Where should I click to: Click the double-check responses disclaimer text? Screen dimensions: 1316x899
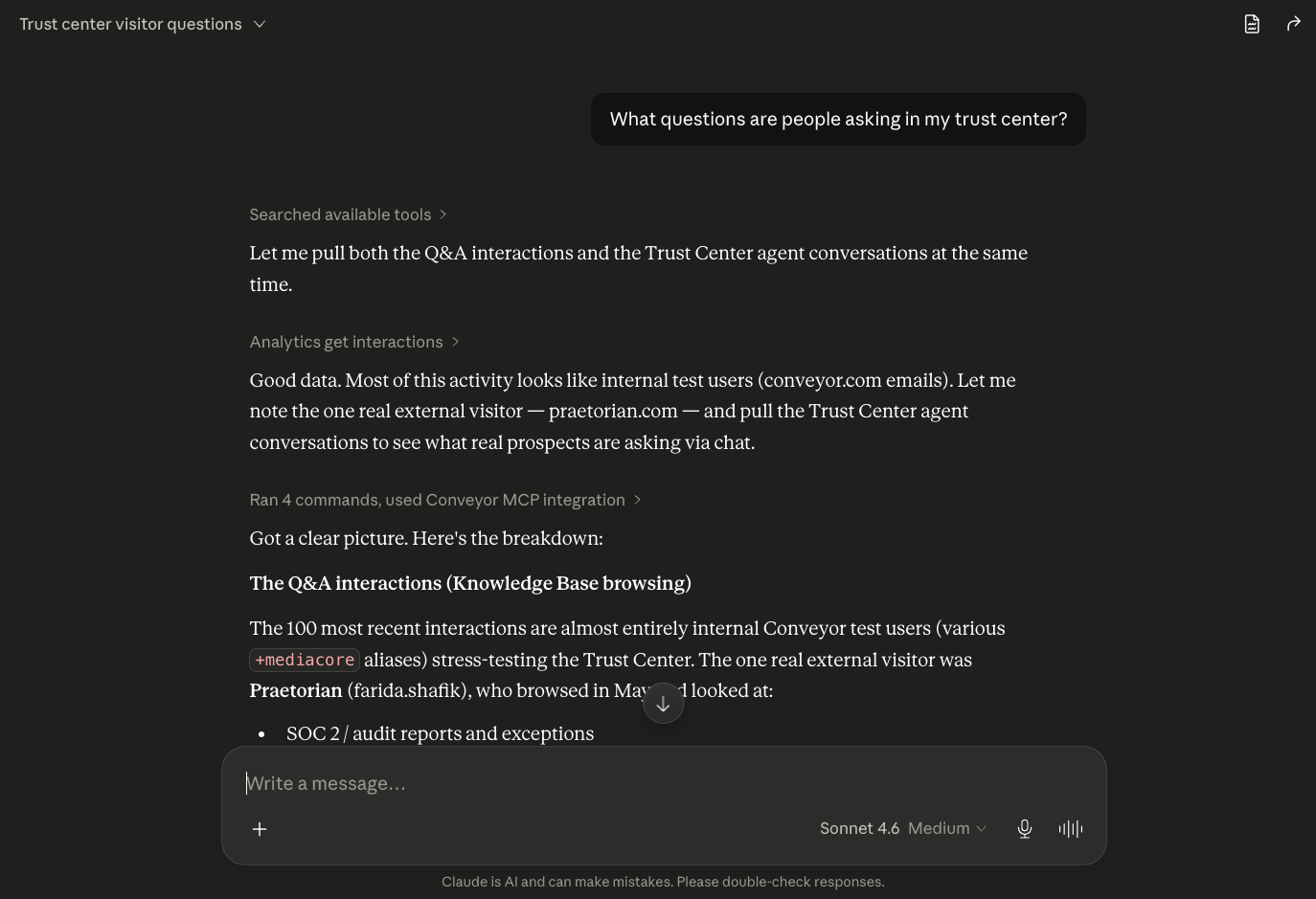[663, 882]
